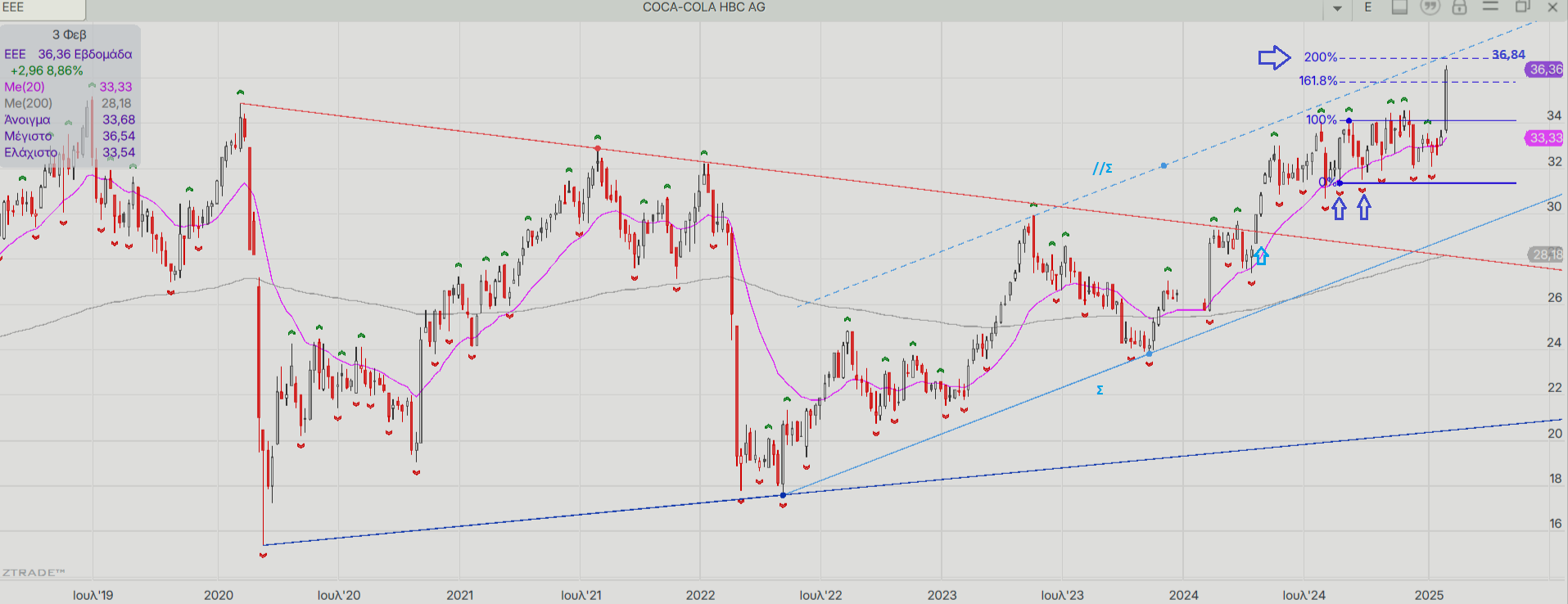1568x604 pixels.
Task: Click the 2024 time axis label
Action: point(1183,595)
